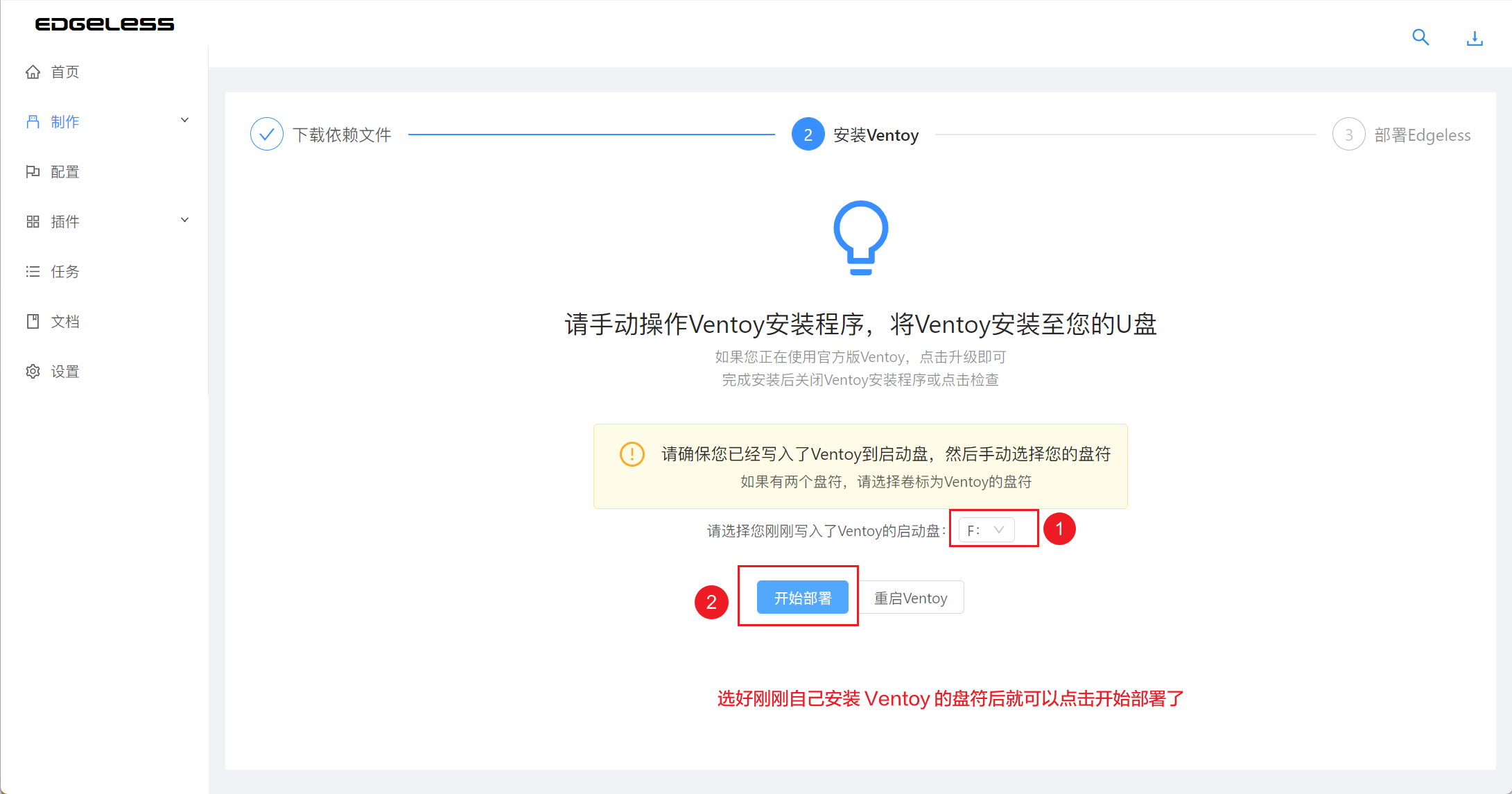Click the 配置 flag icon

(x=33, y=172)
